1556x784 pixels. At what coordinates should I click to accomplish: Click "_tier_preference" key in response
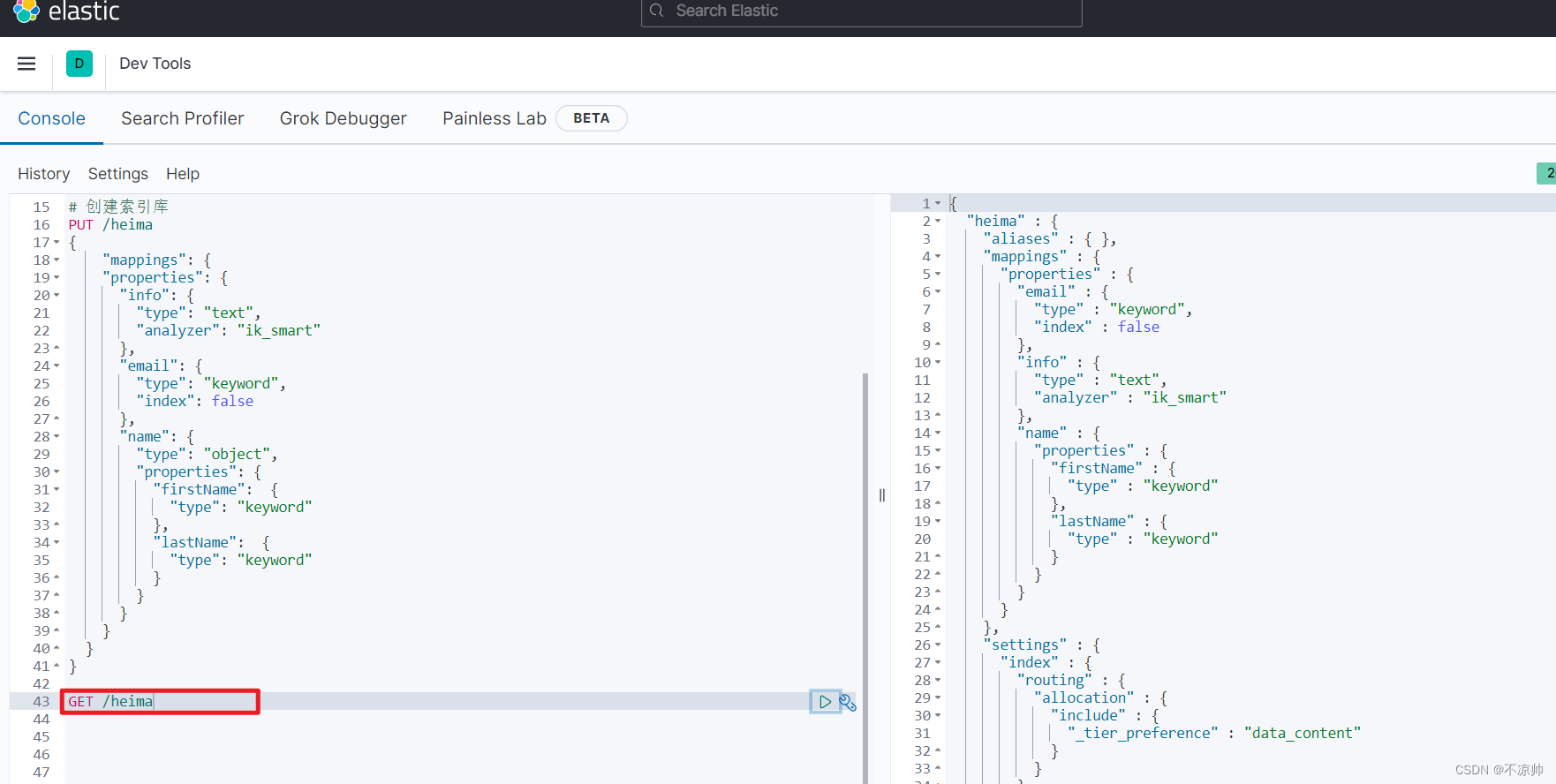(x=1143, y=733)
